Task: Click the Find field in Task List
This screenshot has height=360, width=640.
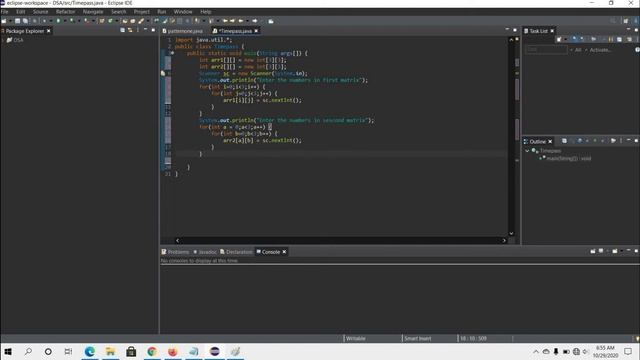Action: click(x=546, y=50)
